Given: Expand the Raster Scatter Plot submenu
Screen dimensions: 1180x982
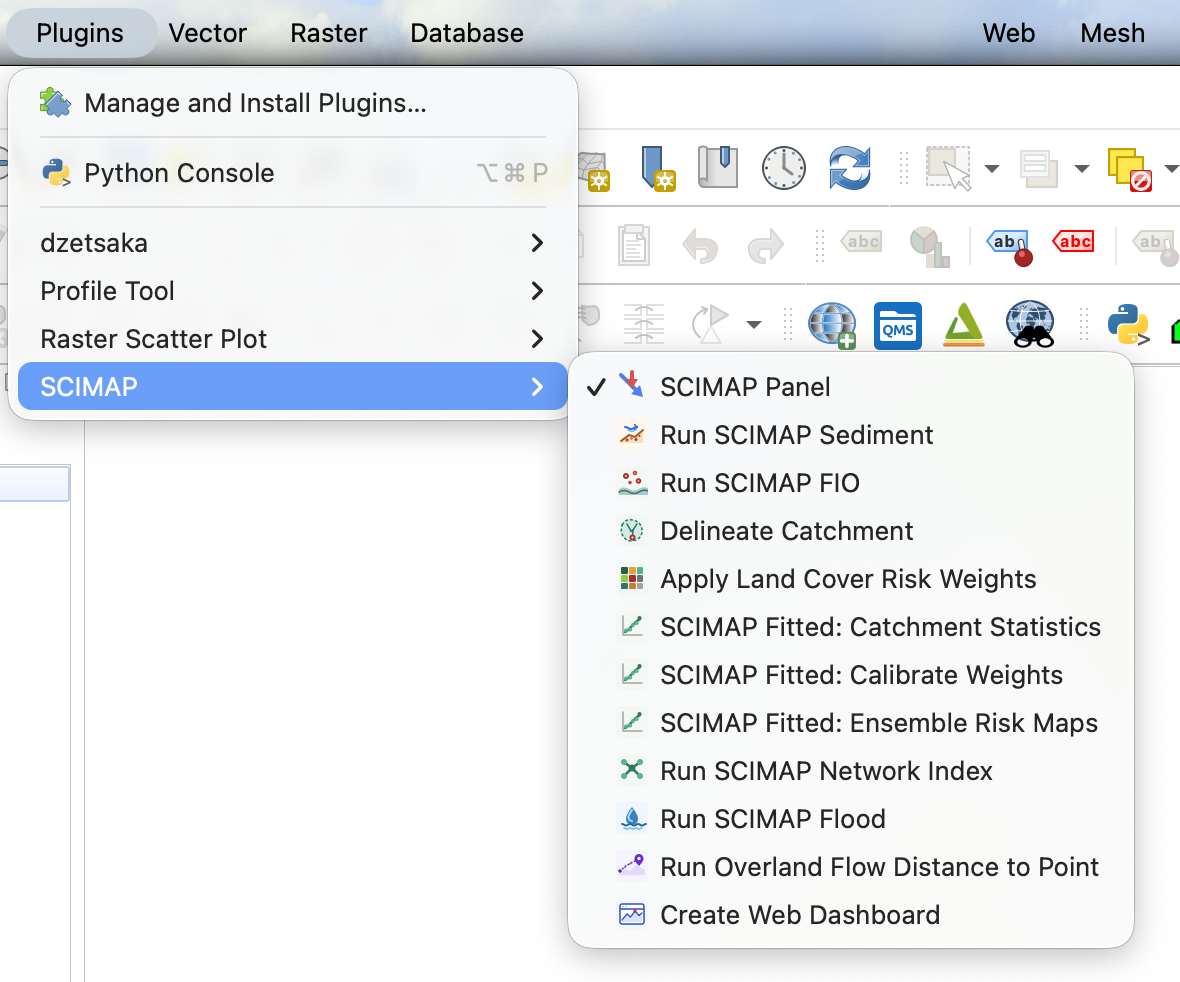Looking at the screenshot, I should click(292, 339).
